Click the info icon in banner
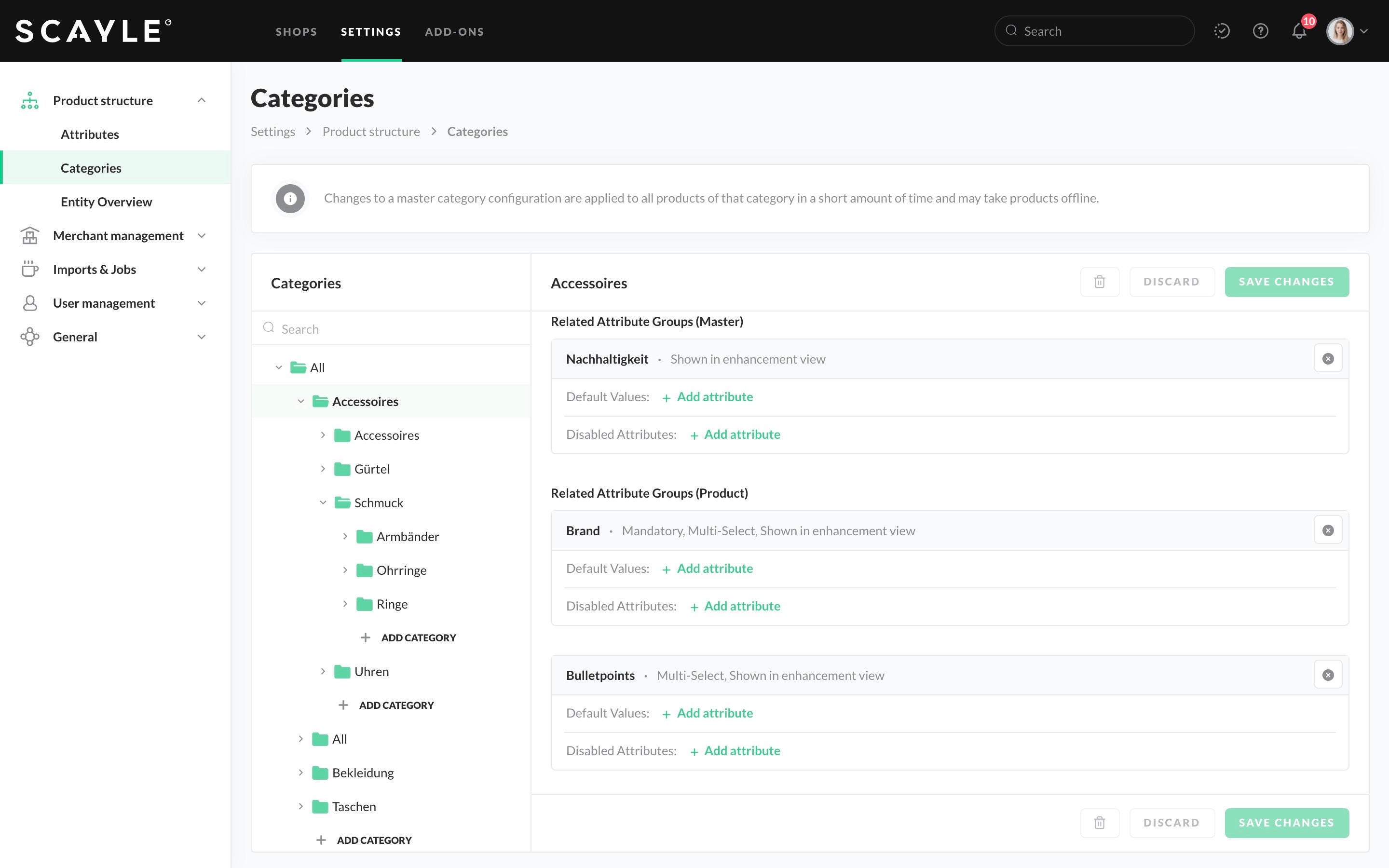The image size is (1389, 868). click(290, 199)
